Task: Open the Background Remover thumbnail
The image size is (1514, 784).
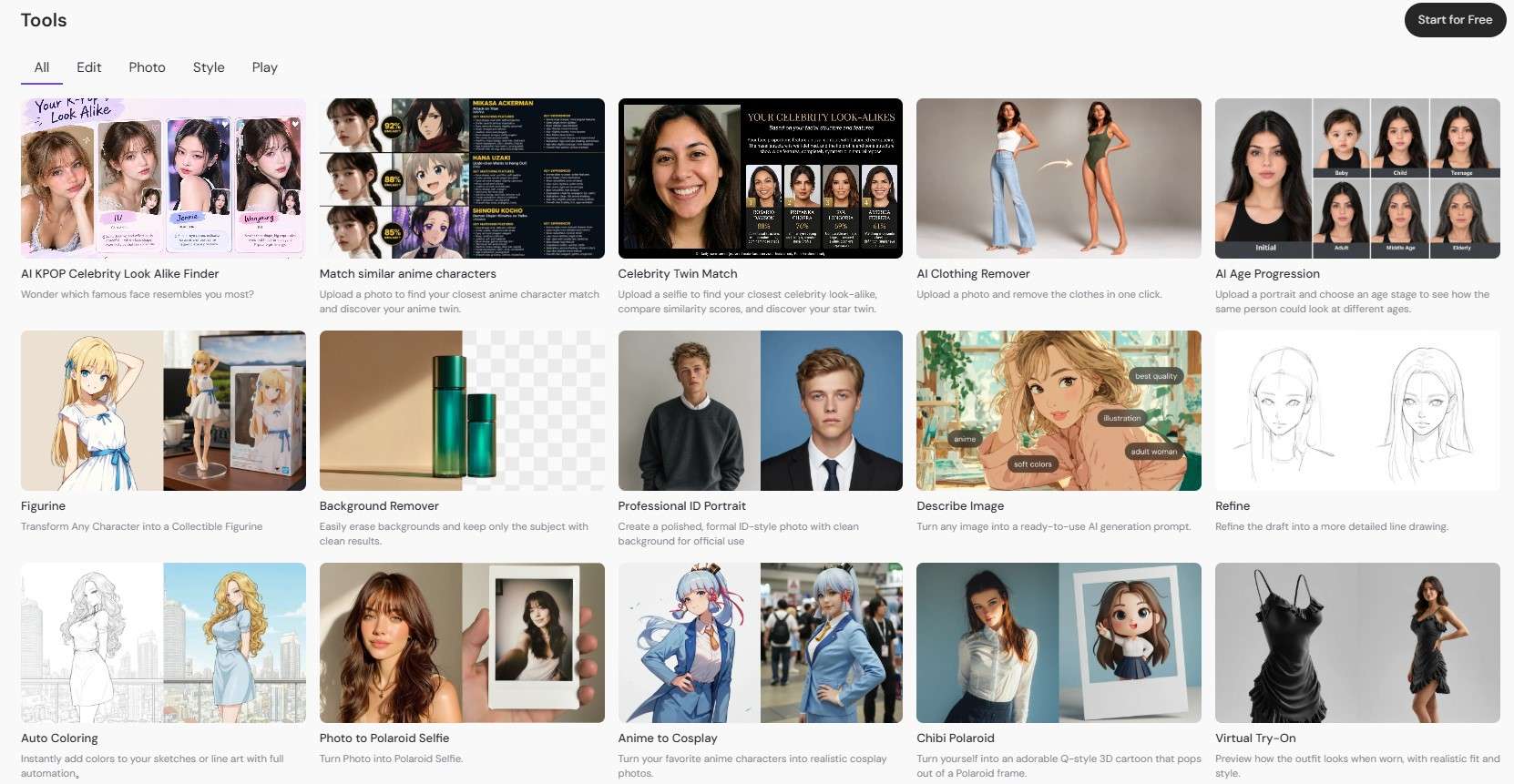Action: tap(462, 411)
